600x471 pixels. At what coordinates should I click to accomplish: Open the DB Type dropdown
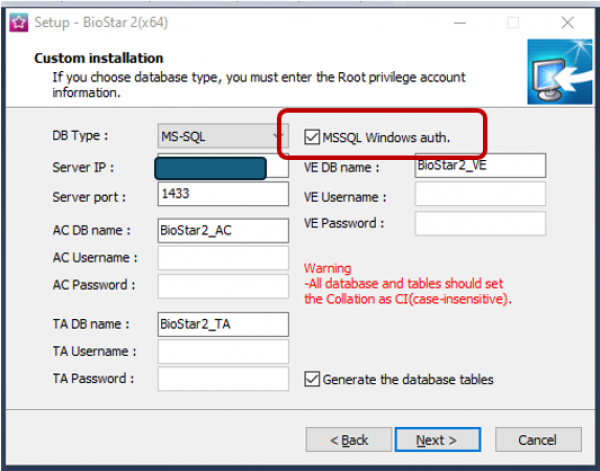pyautogui.click(x=223, y=135)
